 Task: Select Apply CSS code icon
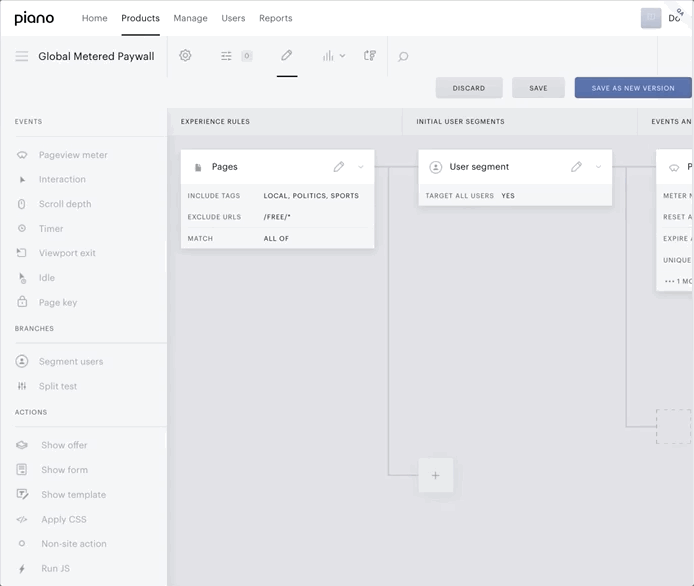coord(22,519)
